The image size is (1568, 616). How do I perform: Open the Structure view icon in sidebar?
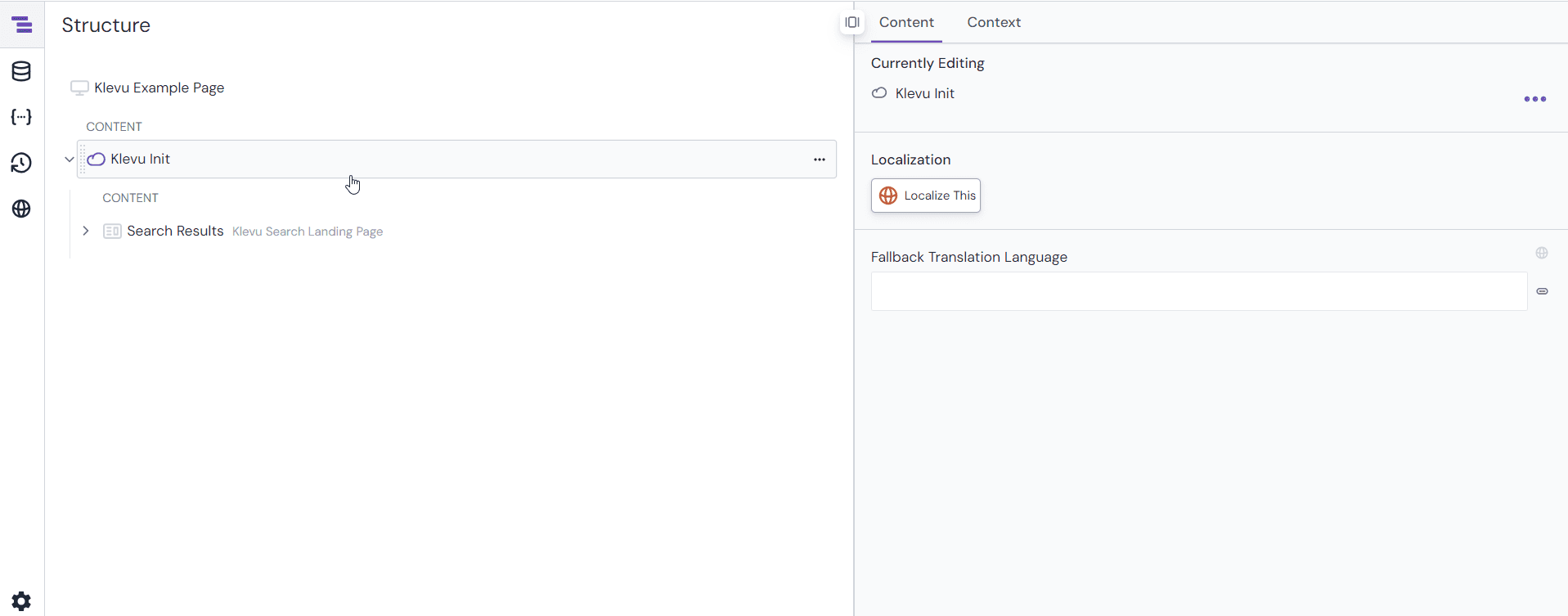pyautogui.click(x=22, y=25)
